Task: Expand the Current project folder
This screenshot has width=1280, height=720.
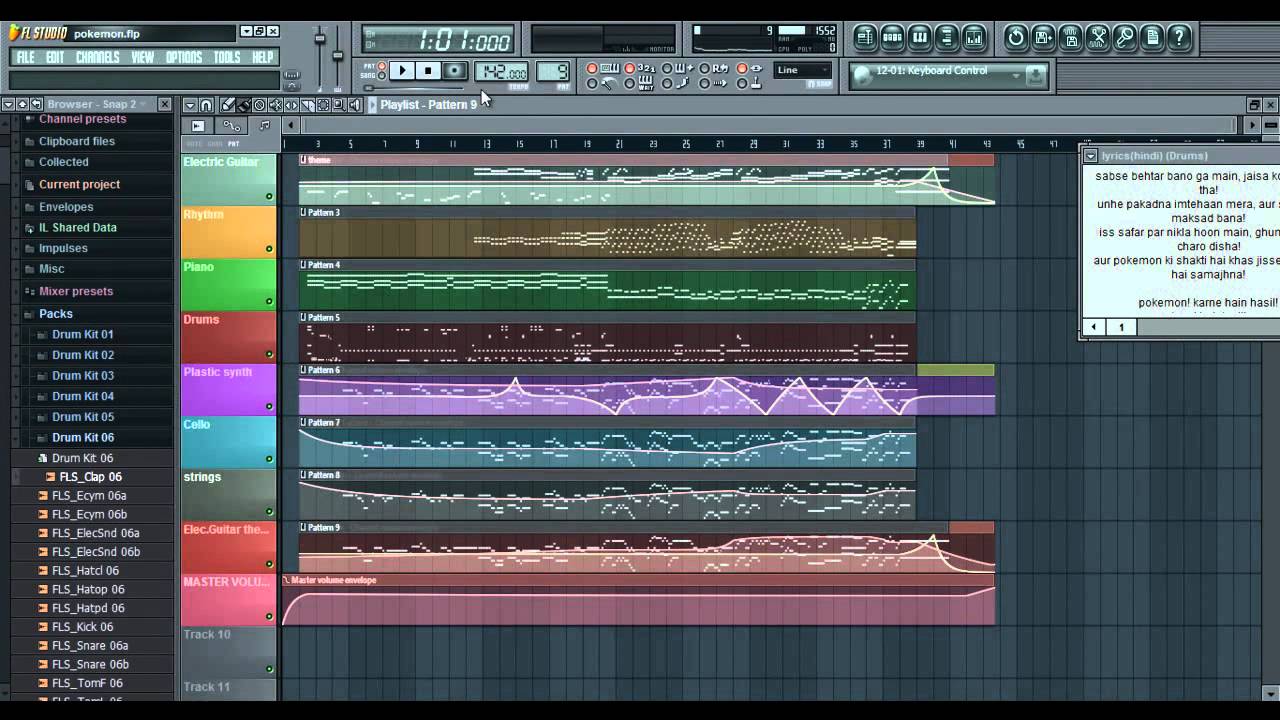Action: click(x=79, y=184)
